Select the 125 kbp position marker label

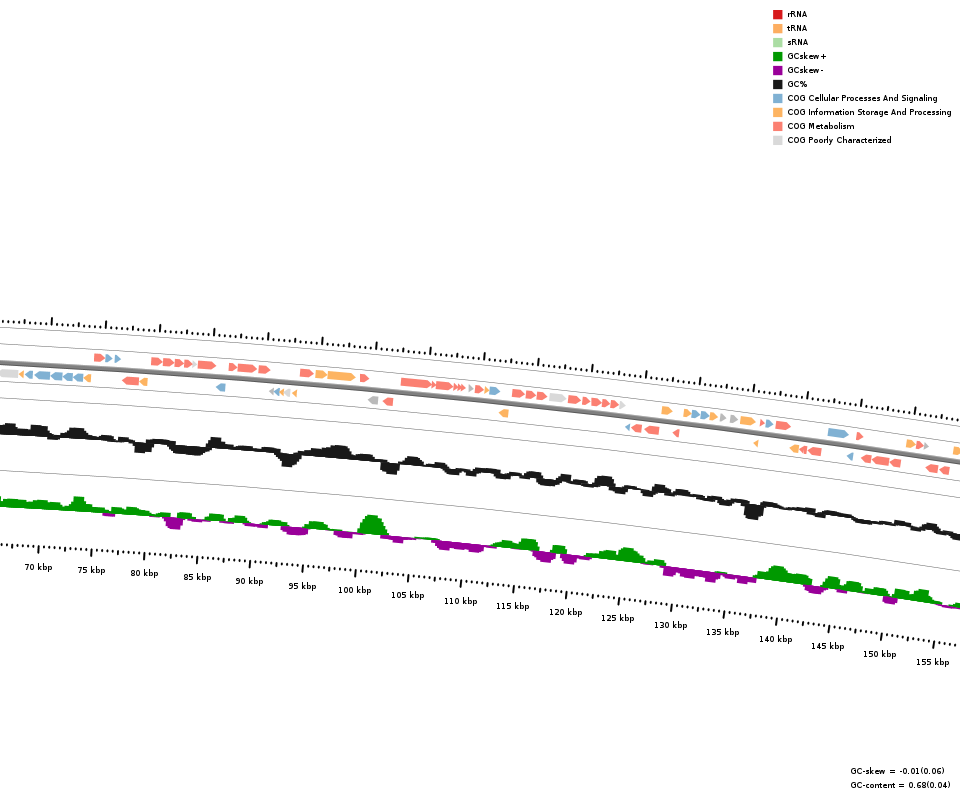click(617, 618)
